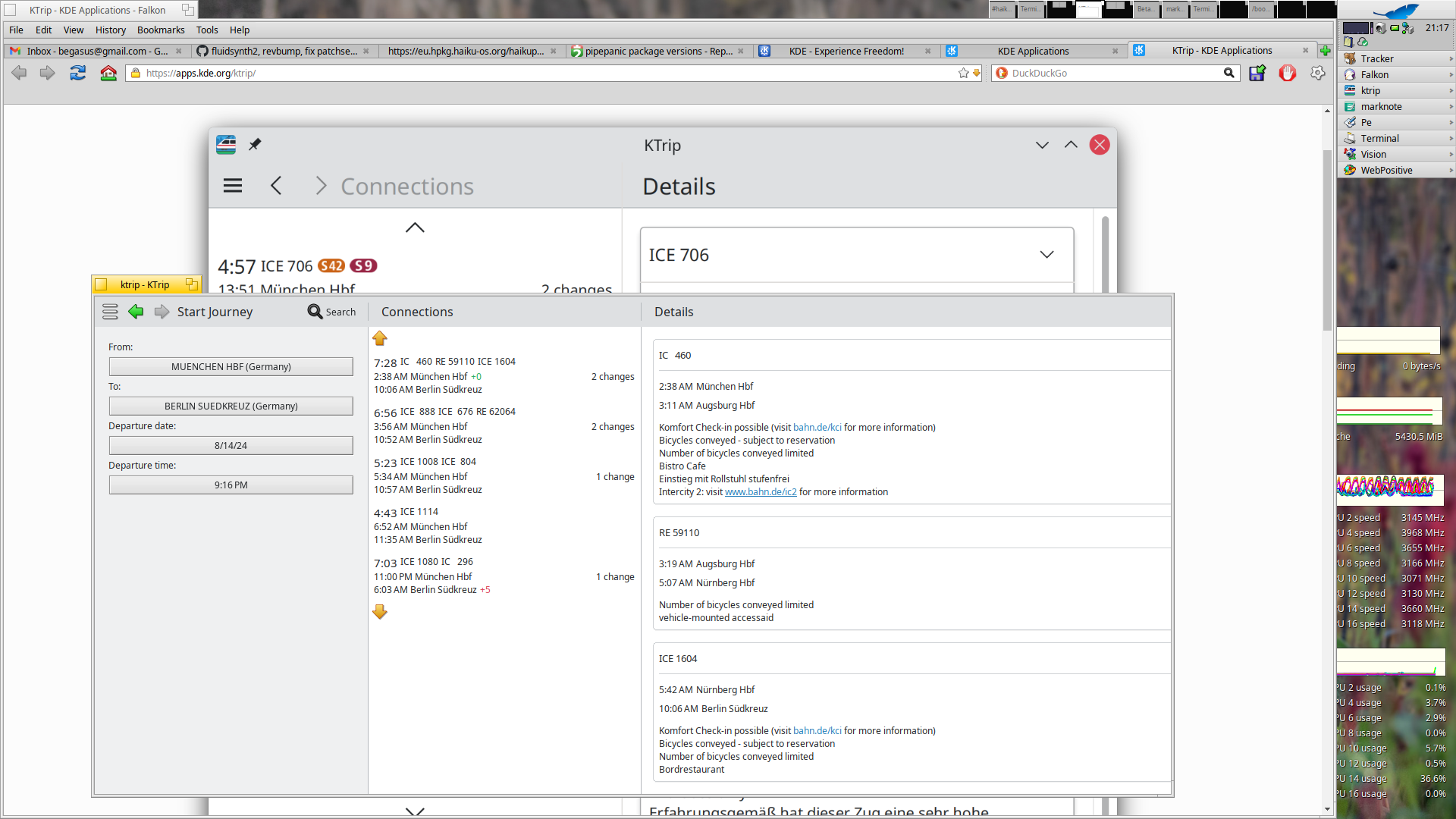Click Search in ktrip Start Journey header
This screenshot has height=819, width=1456.
point(331,312)
